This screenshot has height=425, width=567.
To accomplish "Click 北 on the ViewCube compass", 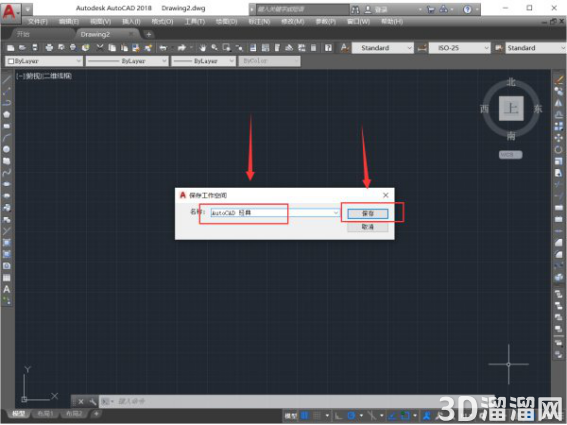I will click(511, 82).
